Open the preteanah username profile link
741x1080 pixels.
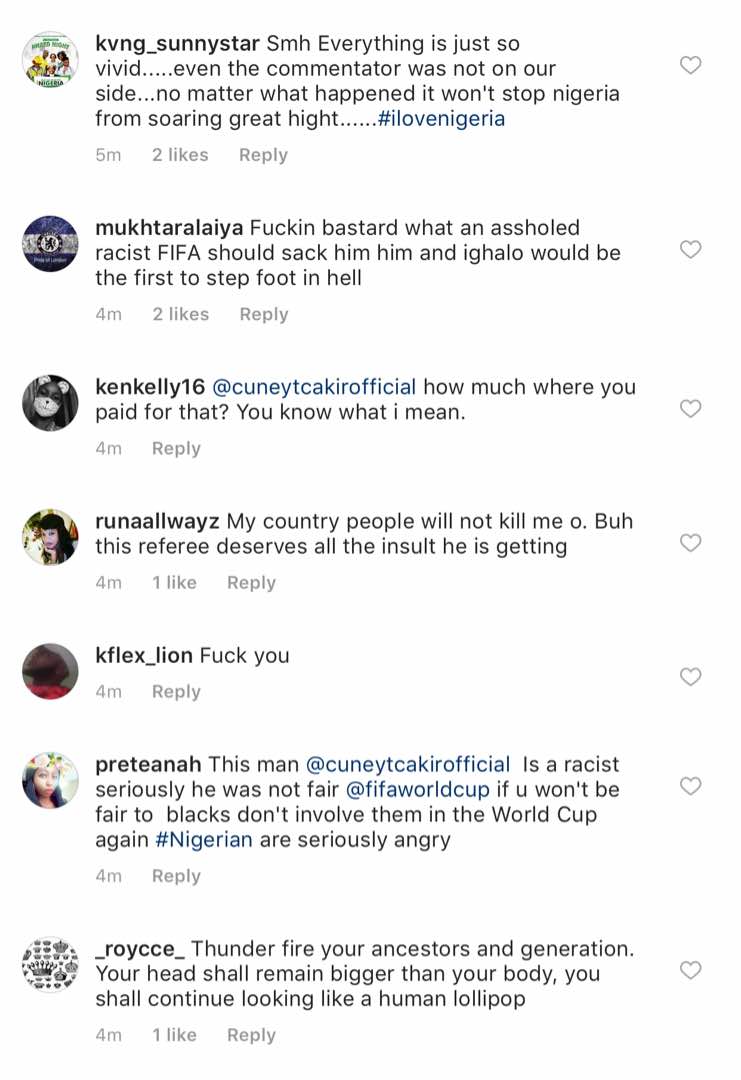(x=148, y=764)
